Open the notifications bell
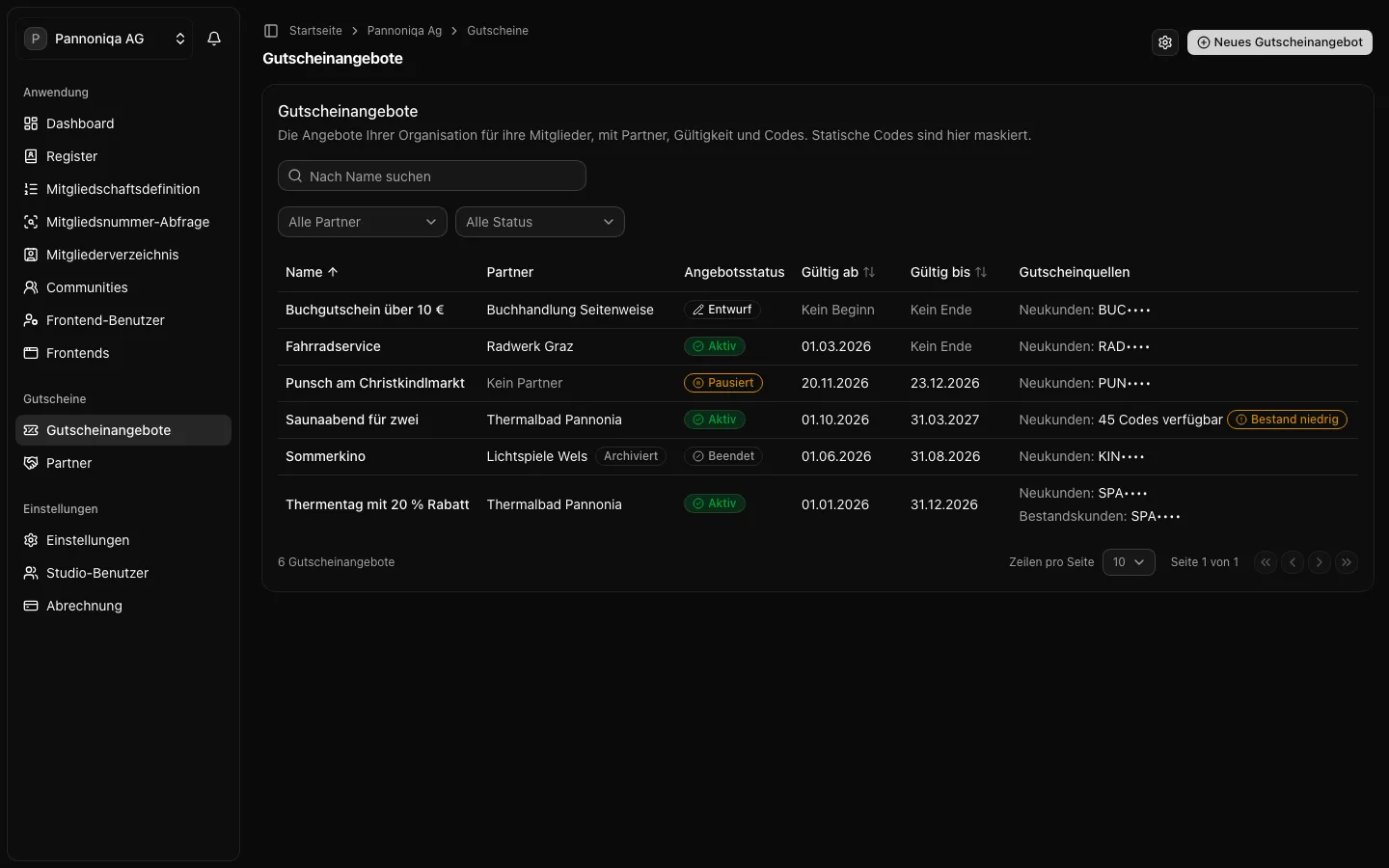The image size is (1389, 868). (x=214, y=39)
